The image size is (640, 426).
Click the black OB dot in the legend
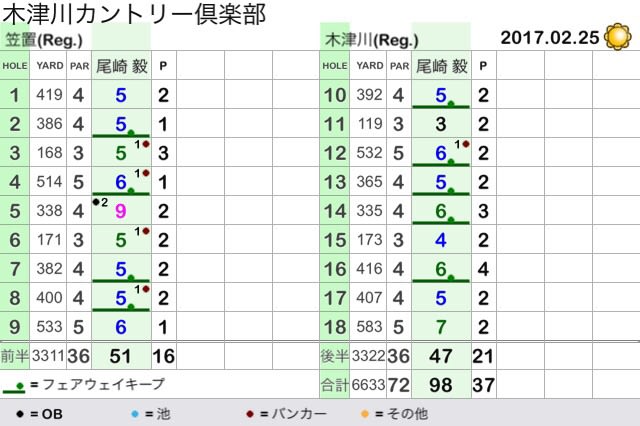pyautogui.click(x=20, y=414)
